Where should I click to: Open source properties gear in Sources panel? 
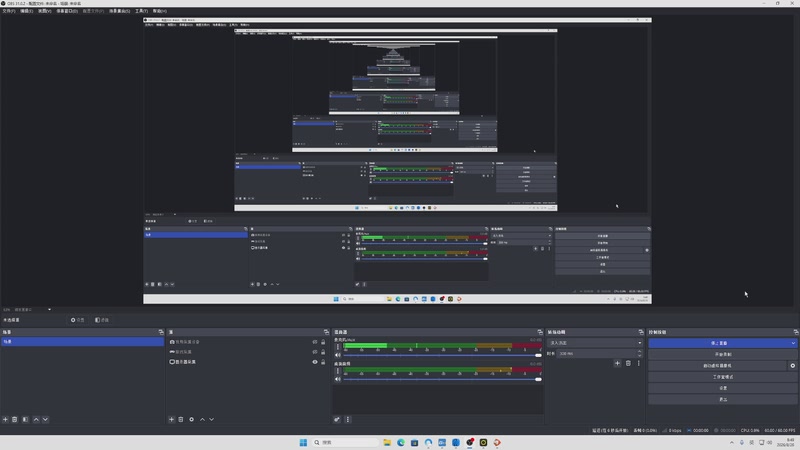click(x=191, y=419)
